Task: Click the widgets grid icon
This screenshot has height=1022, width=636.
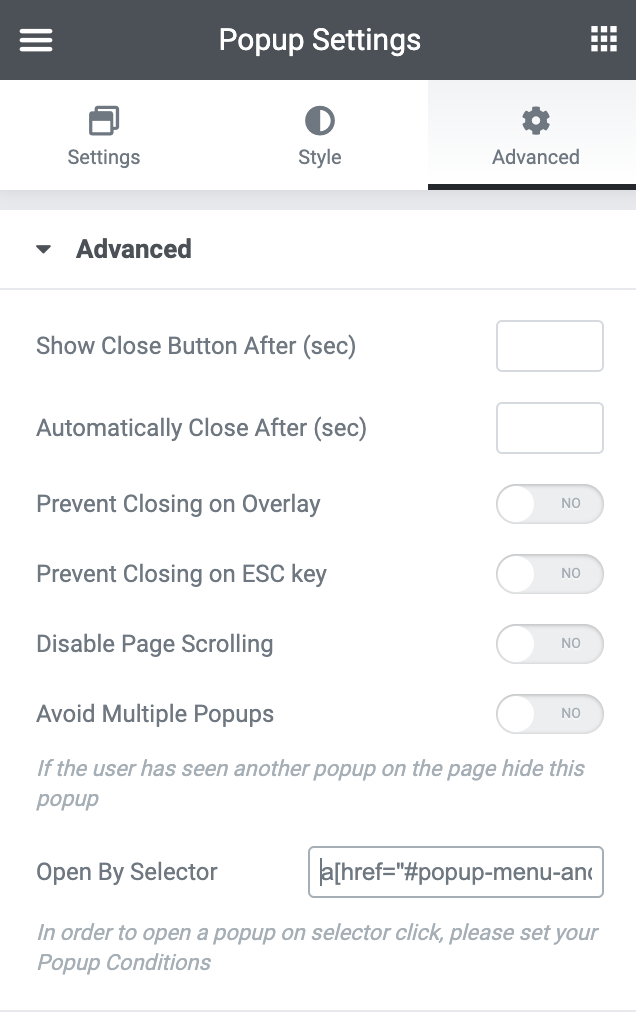Action: [603, 40]
